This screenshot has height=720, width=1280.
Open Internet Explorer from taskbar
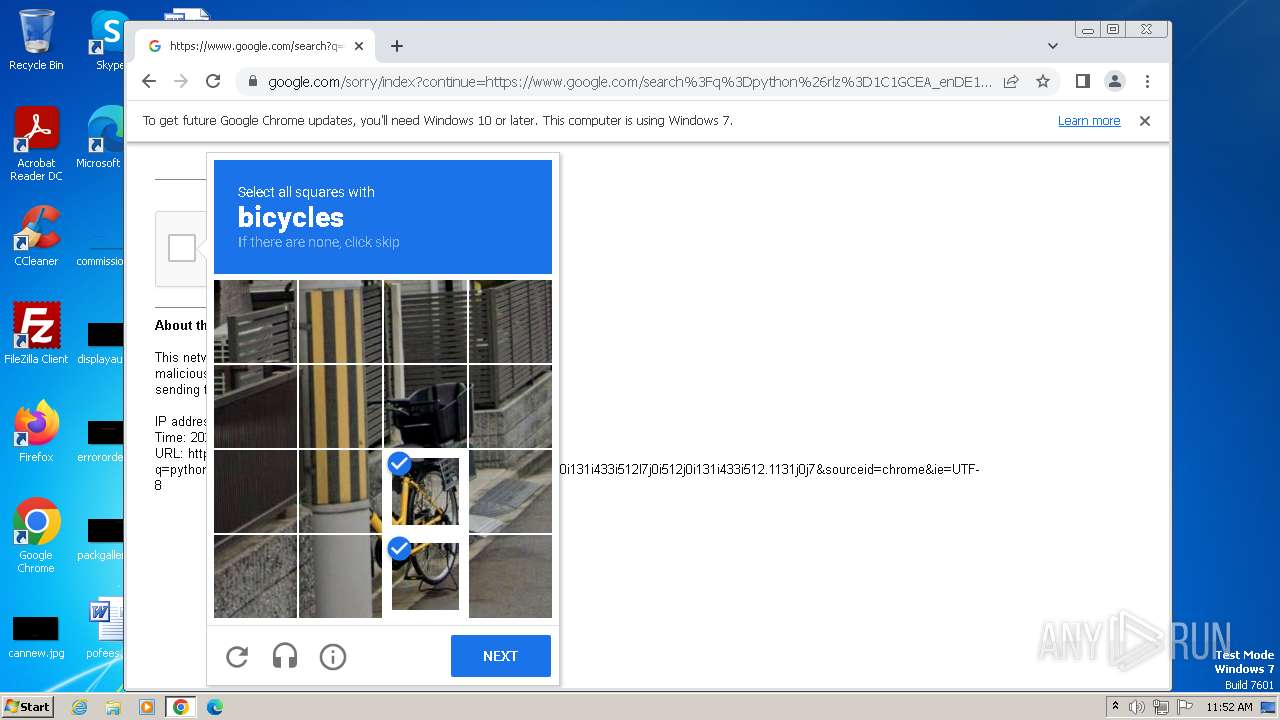click(79, 707)
